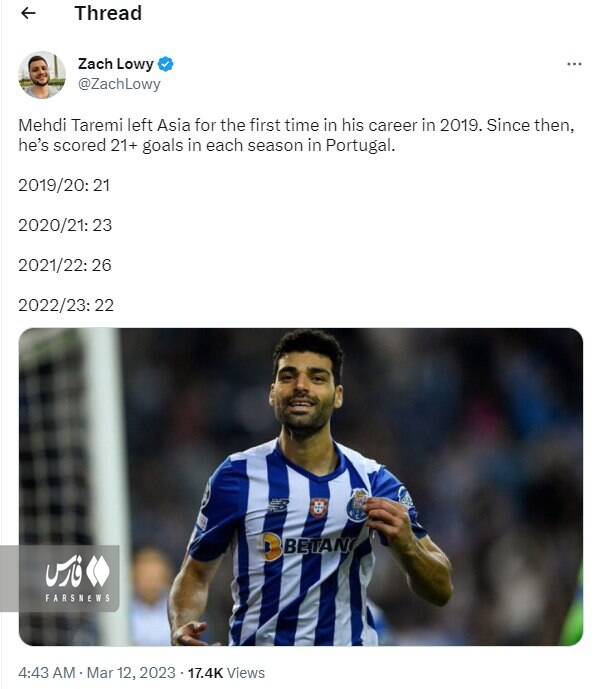Viewport: 595px width, 689px height.
Task: Click the blue verified badge
Action: pyautogui.click(x=166, y=64)
